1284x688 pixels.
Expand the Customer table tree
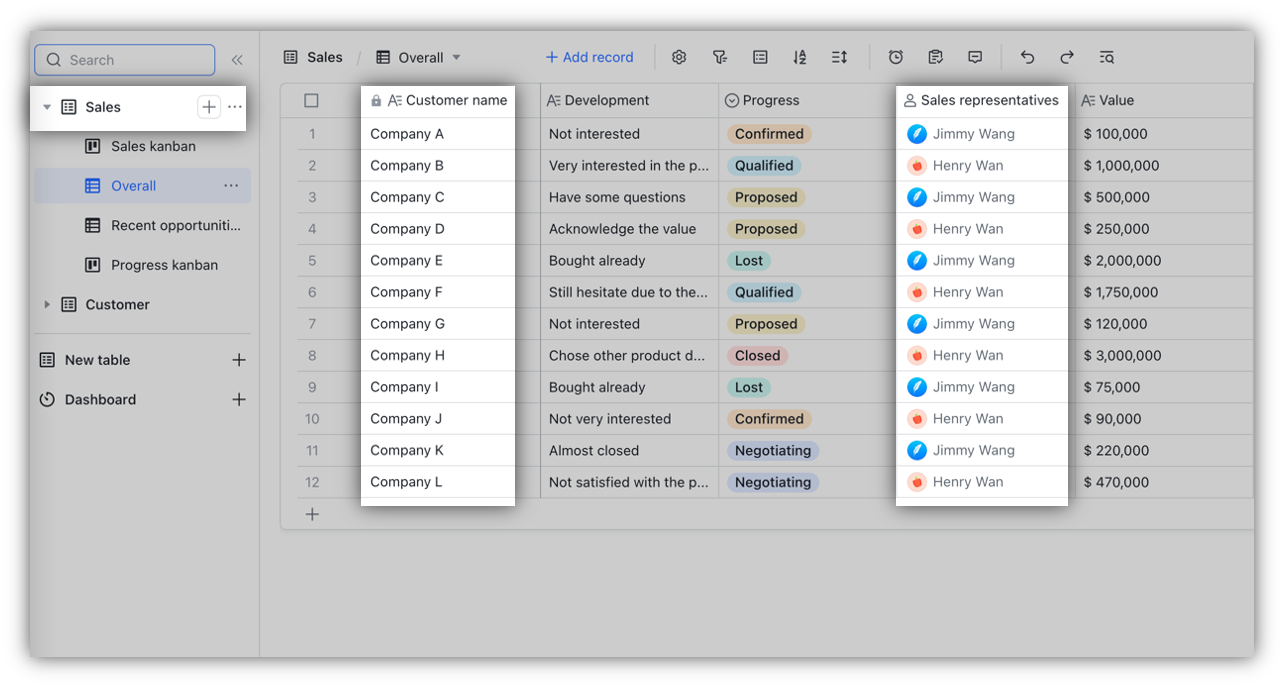click(x=47, y=305)
